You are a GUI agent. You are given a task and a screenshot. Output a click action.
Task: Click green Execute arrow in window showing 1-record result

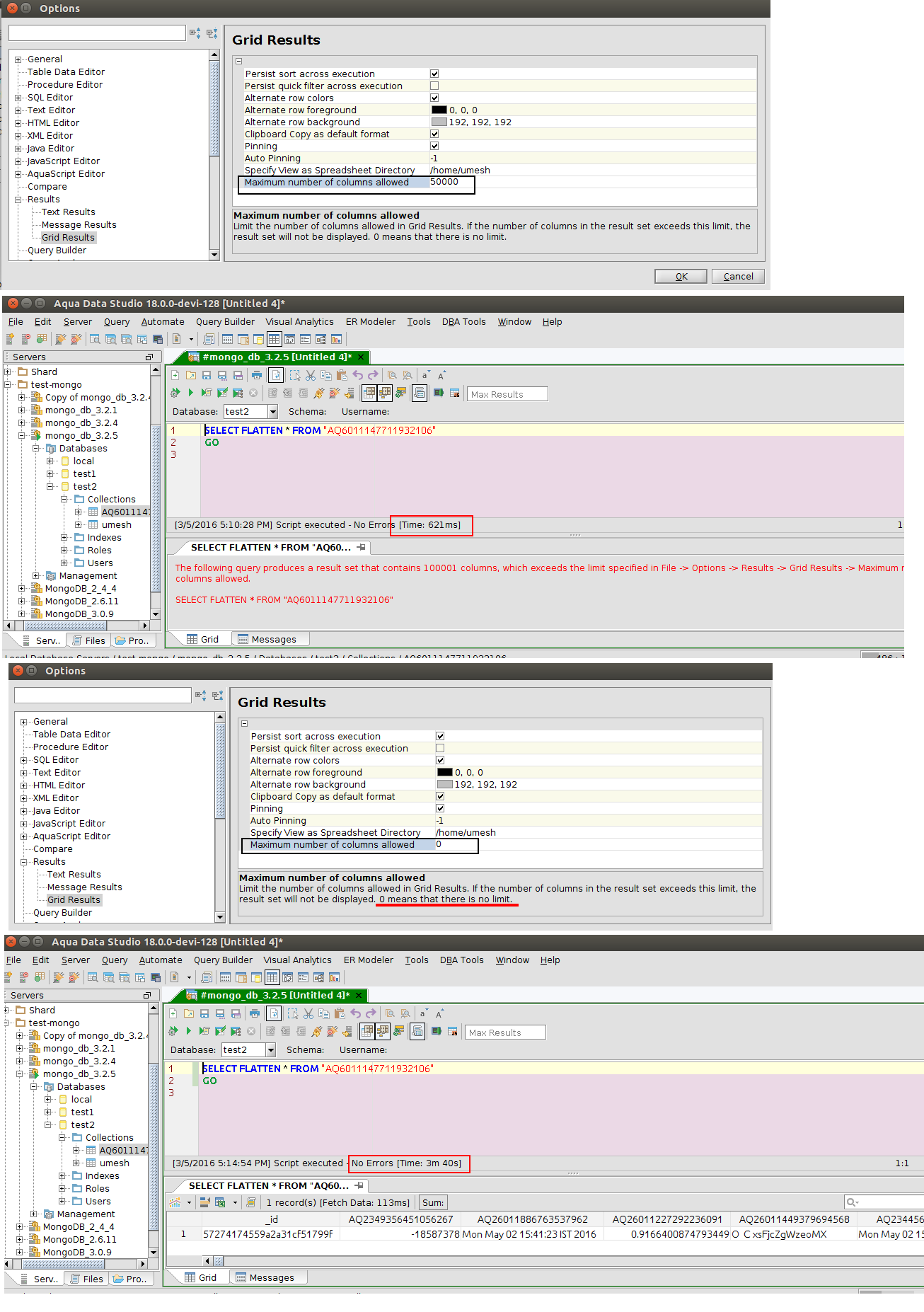[188, 1031]
